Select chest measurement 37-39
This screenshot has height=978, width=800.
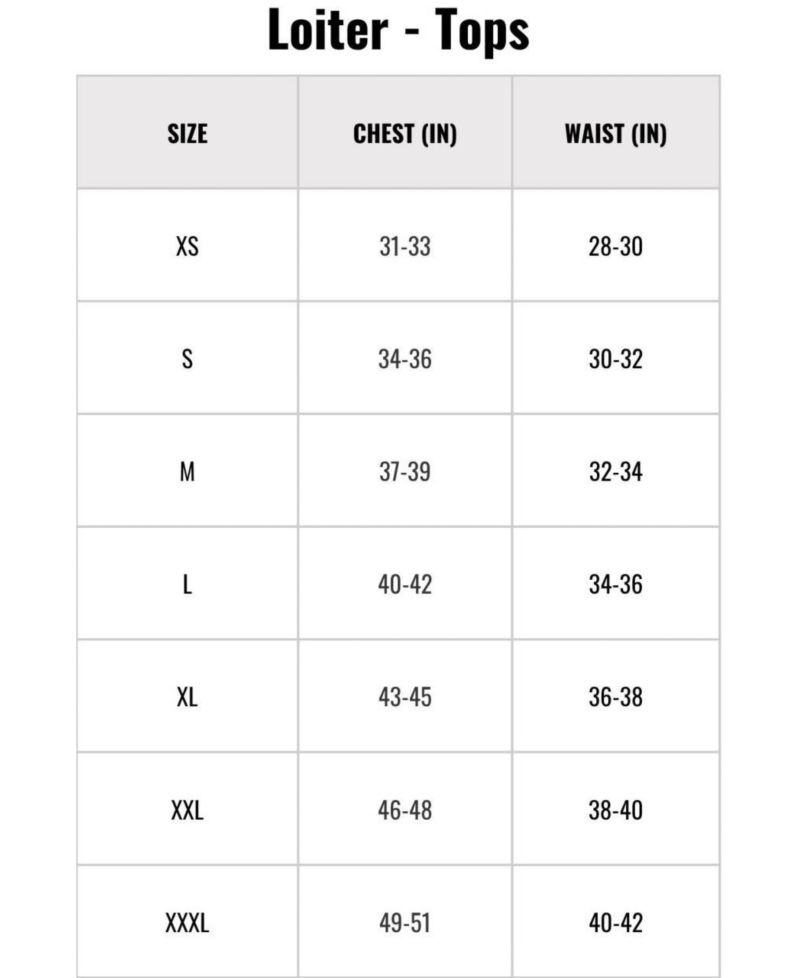405,472
